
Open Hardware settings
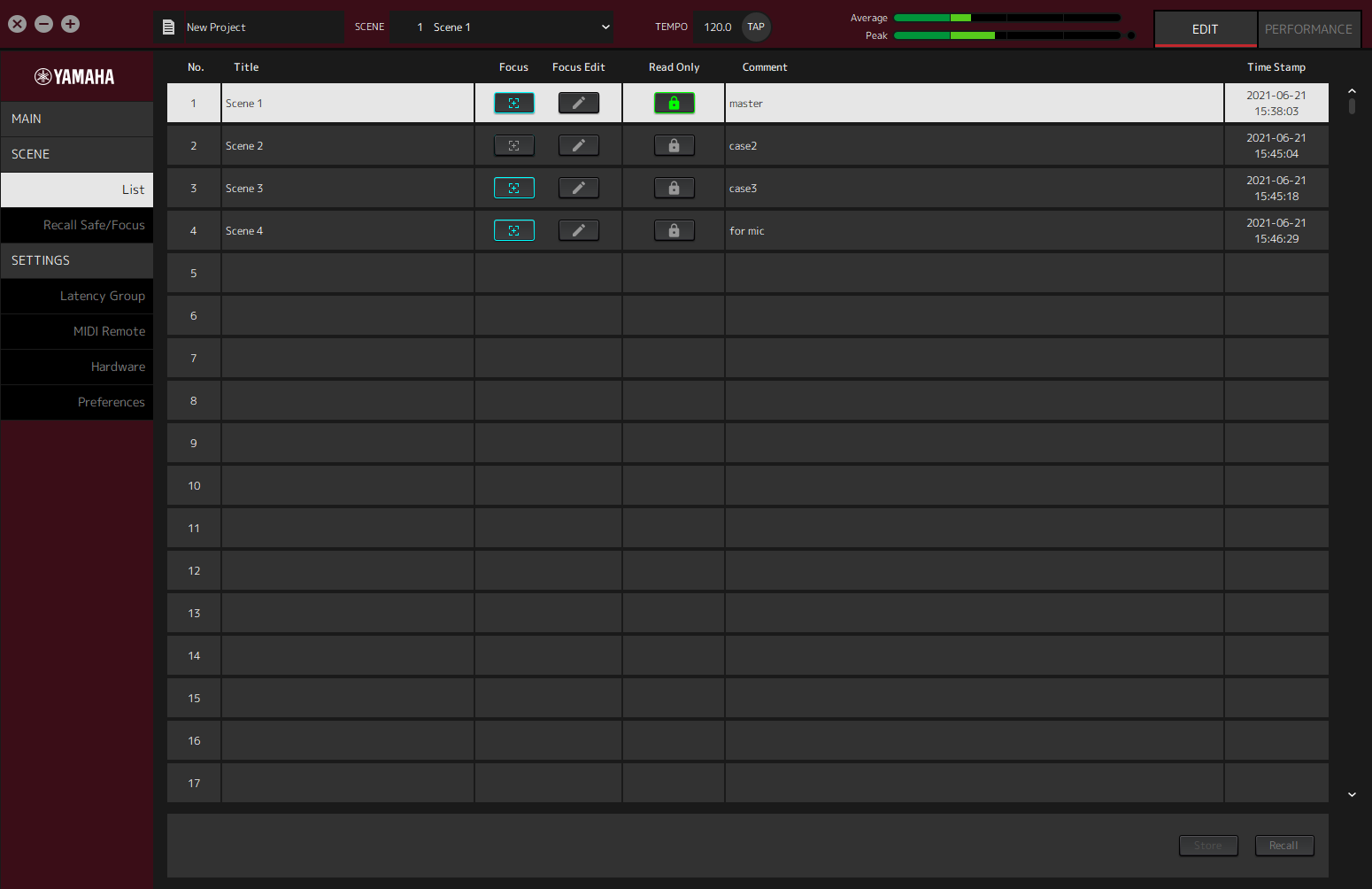pos(77,367)
